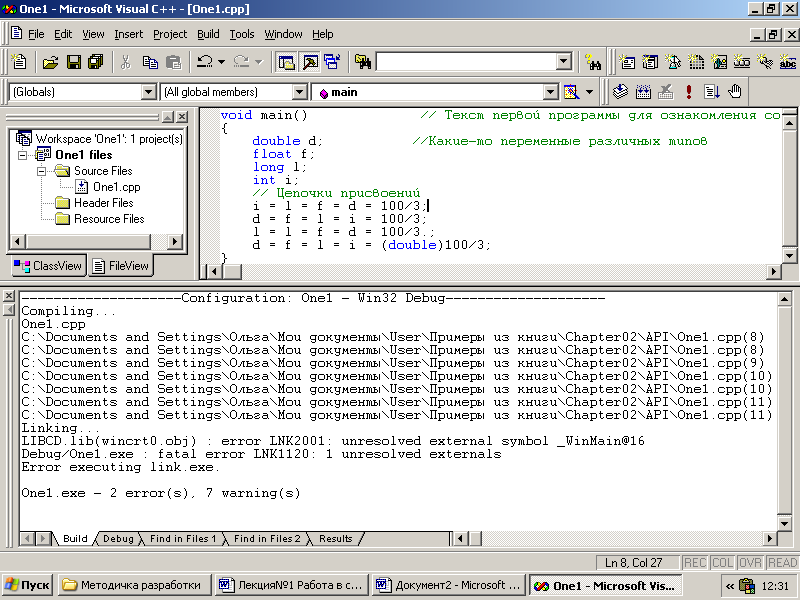
Task: Open the Undo history dropdown arrow
Action: coord(221,62)
